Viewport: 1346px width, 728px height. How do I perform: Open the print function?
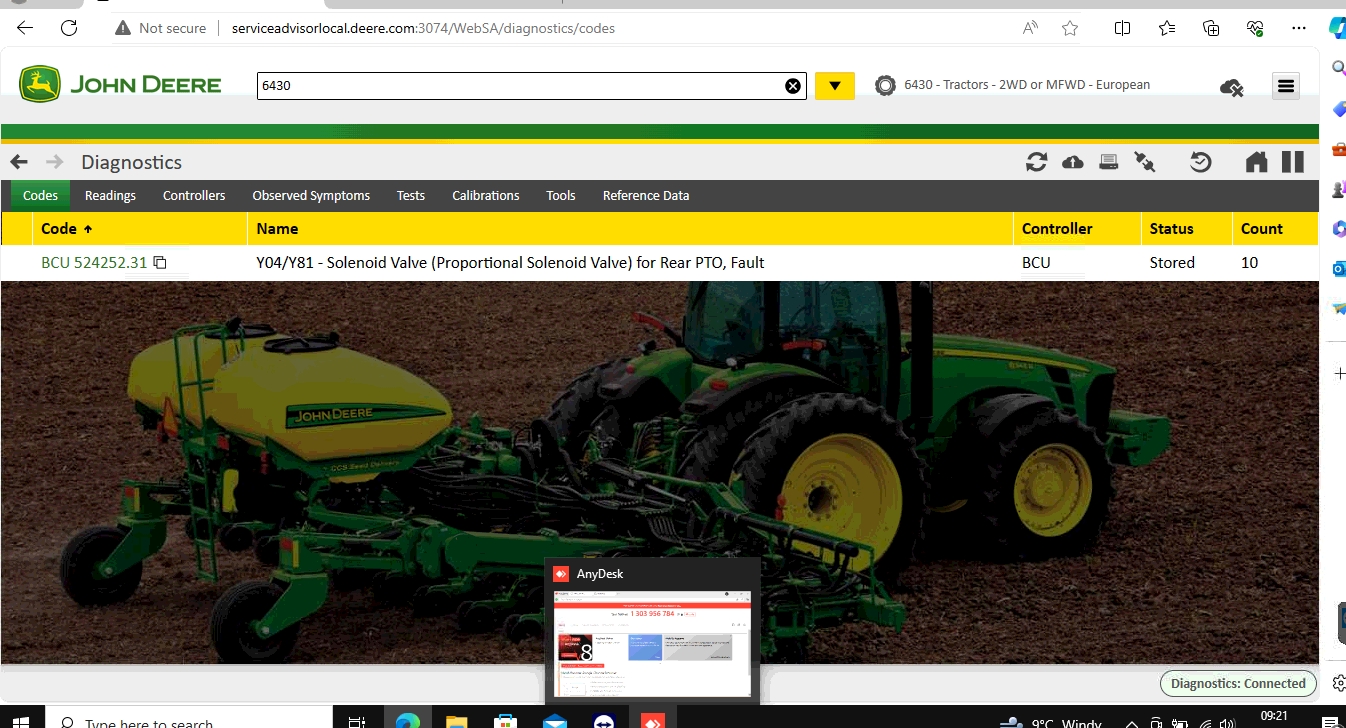(1108, 162)
